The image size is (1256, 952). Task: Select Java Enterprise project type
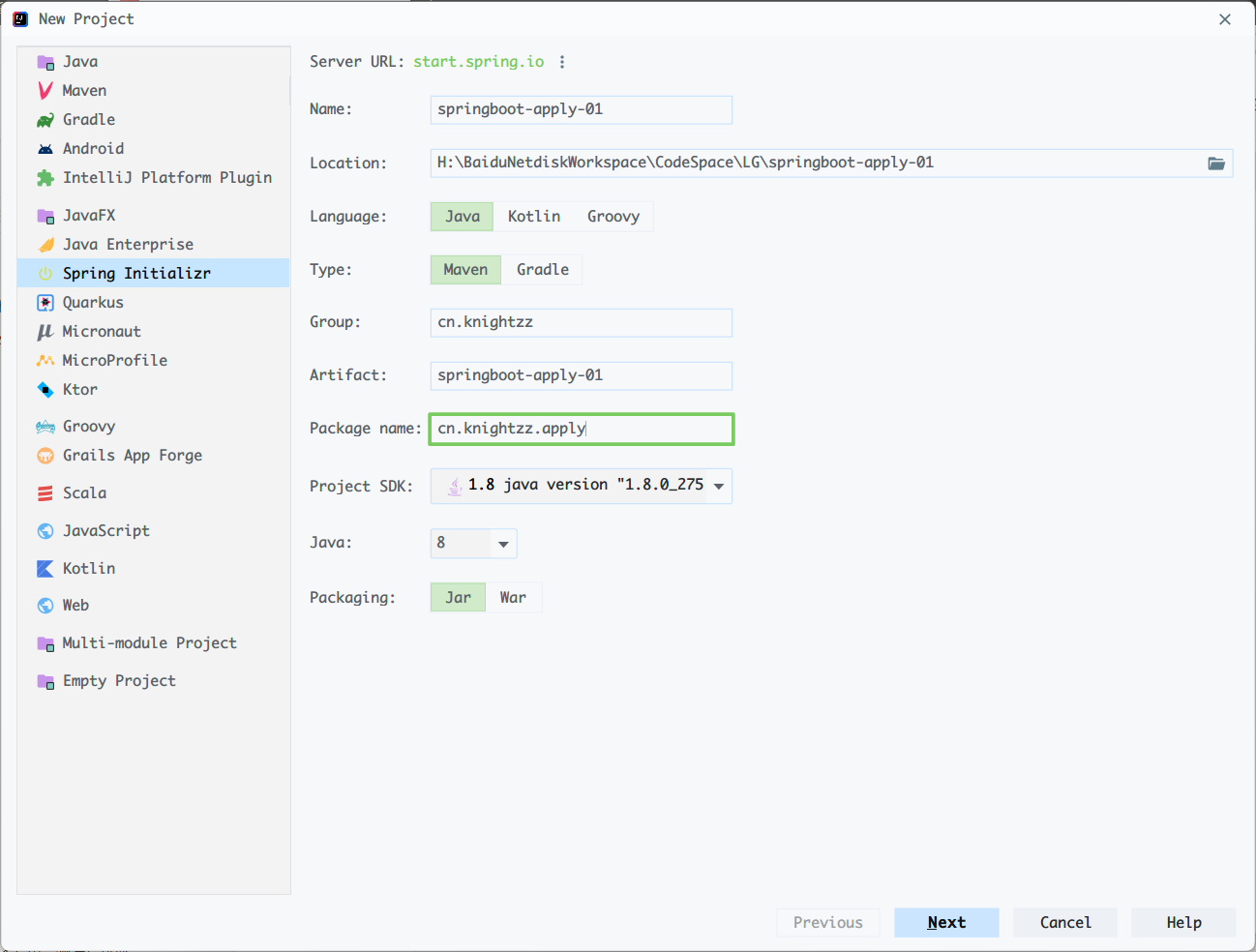pos(153,245)
